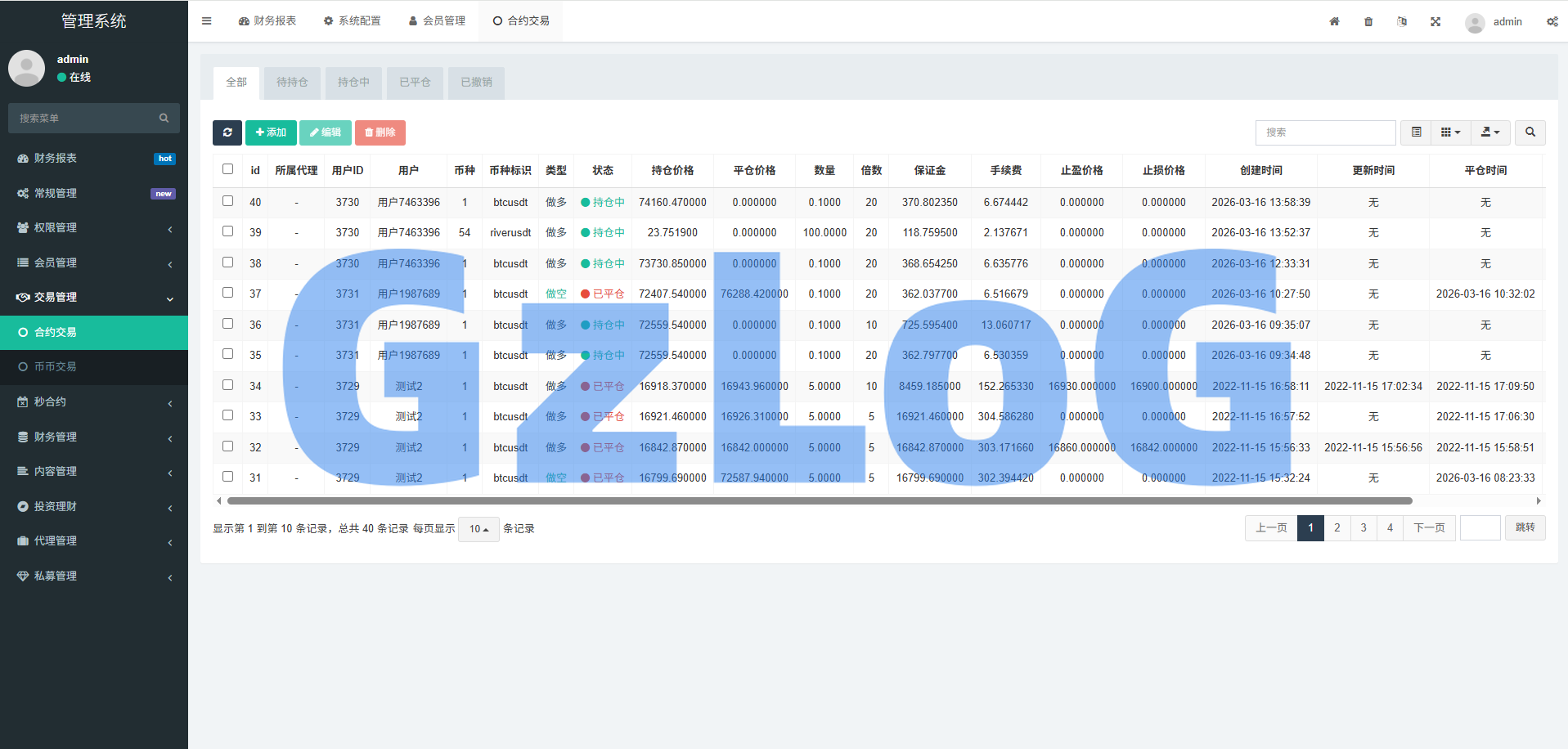This screenshot has width=1568, height=749.
Task: Click the trash clear-cache icon in header
Action: coord(1368,21)
